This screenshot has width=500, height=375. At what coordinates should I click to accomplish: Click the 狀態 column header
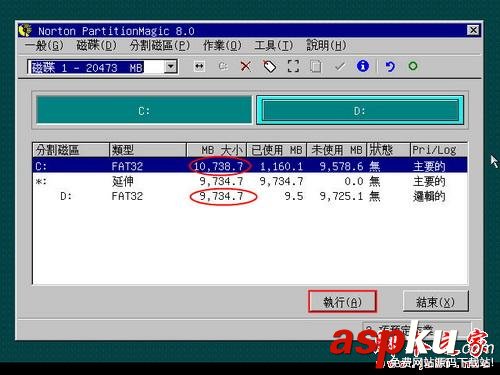[x=388, y=150]
